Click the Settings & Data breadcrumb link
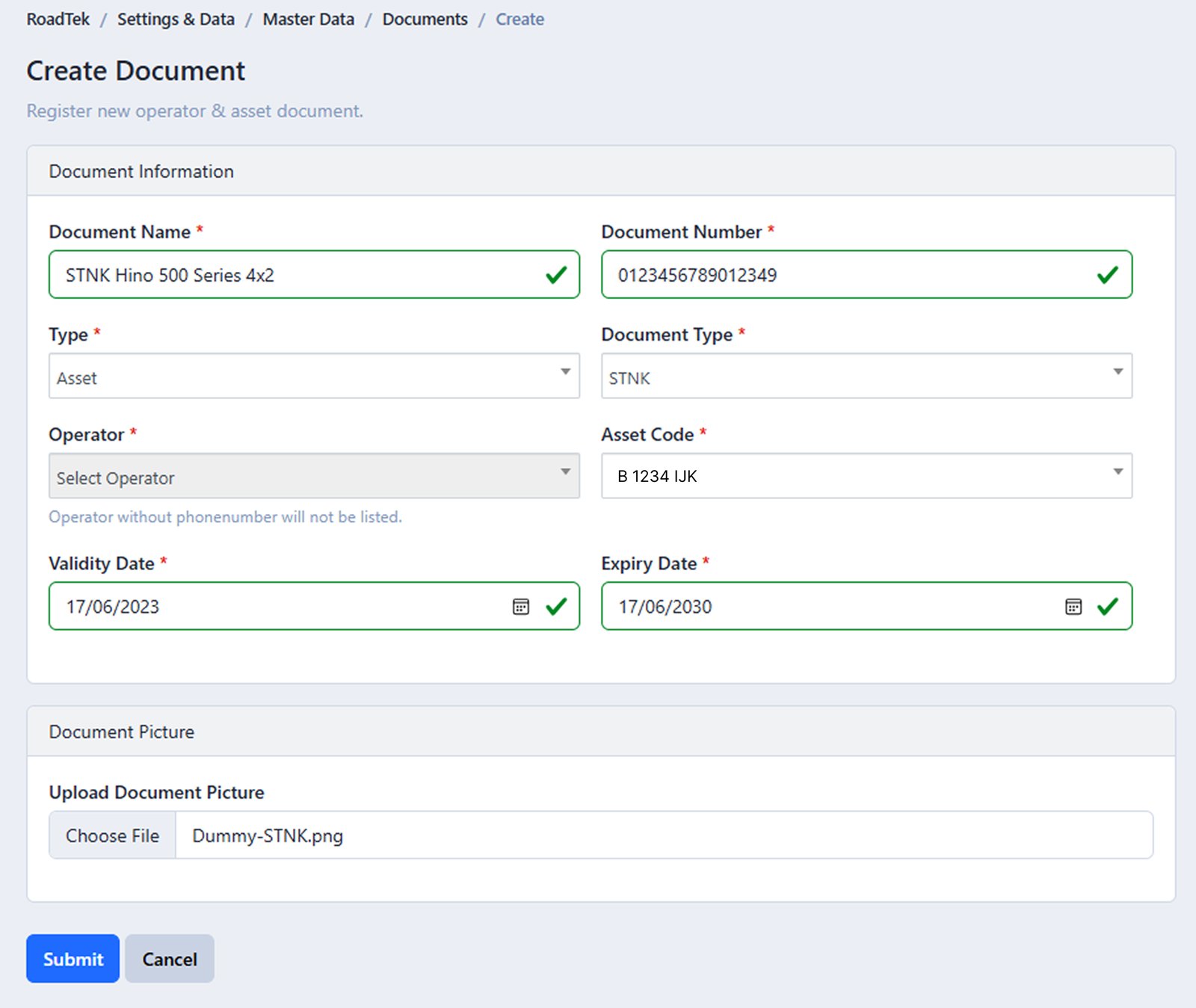The height and width of the screenshot is (1008, 1196). pyautogui.click(x=176, y=19)
